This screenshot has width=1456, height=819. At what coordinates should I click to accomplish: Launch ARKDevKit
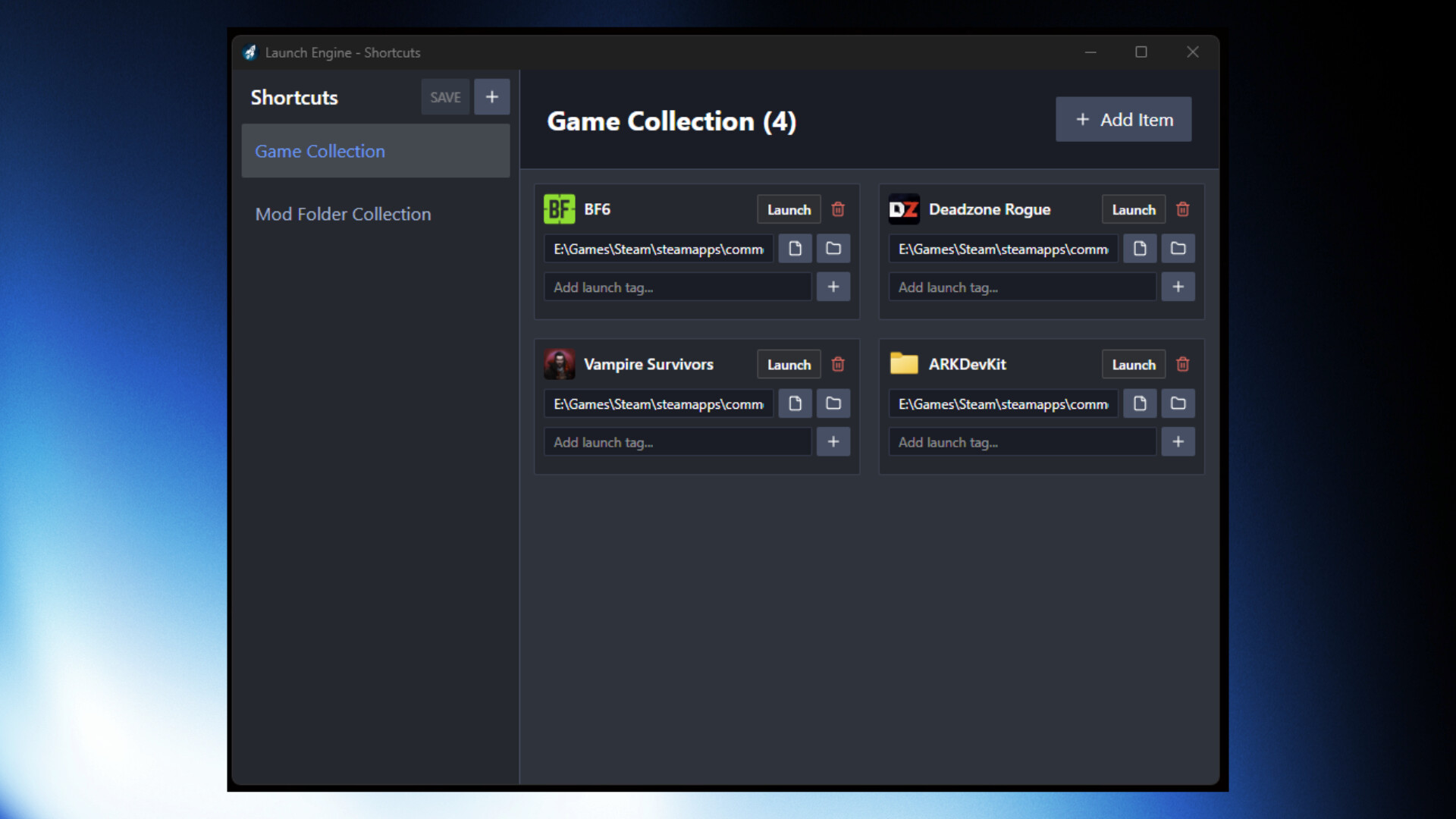click(x=1134, y=364)
